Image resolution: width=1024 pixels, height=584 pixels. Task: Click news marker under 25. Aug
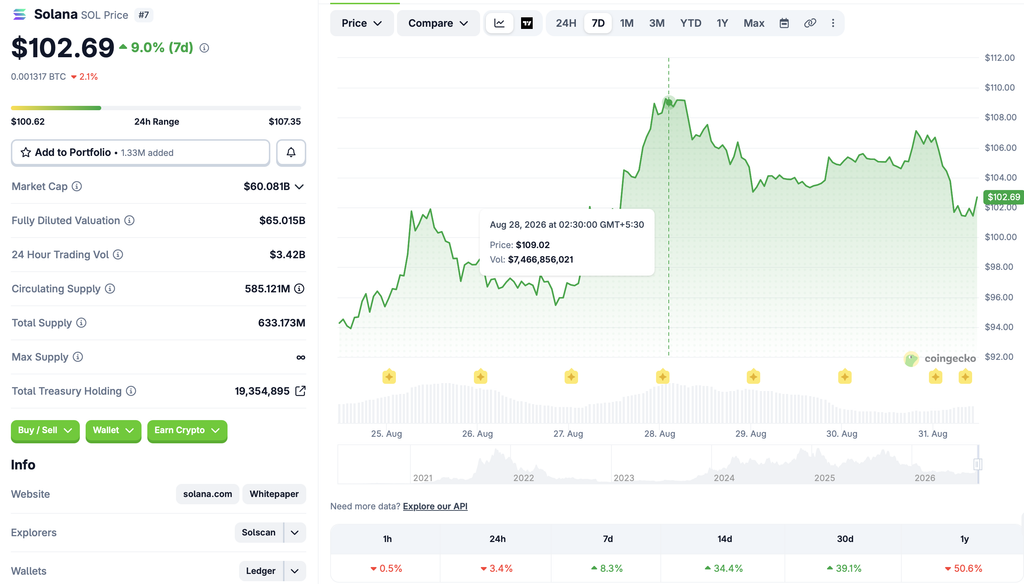click(x=389, y=376)
